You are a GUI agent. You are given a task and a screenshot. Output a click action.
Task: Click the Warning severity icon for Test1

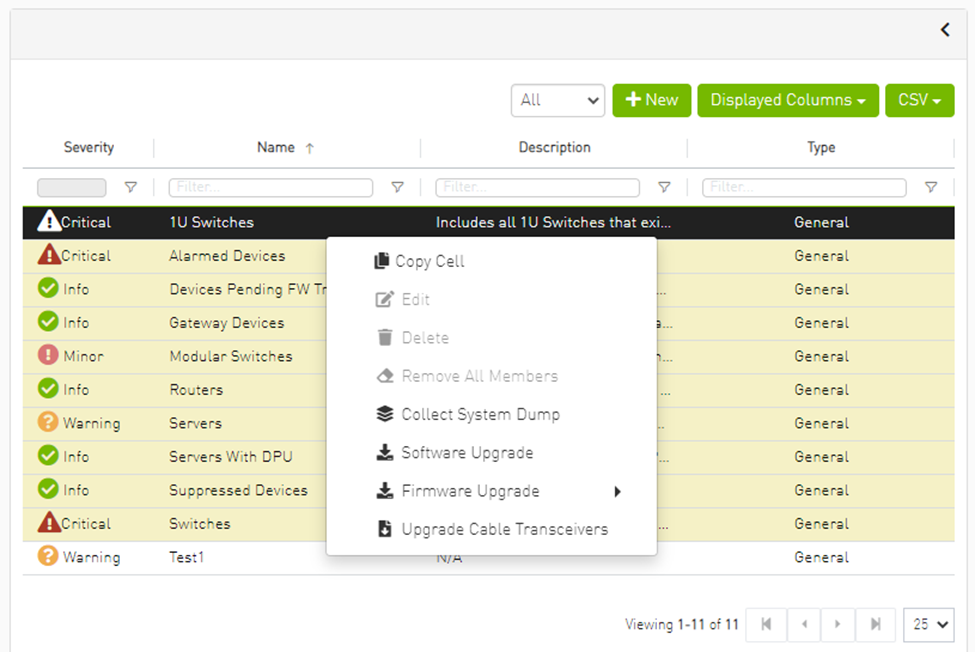point(48,557)
